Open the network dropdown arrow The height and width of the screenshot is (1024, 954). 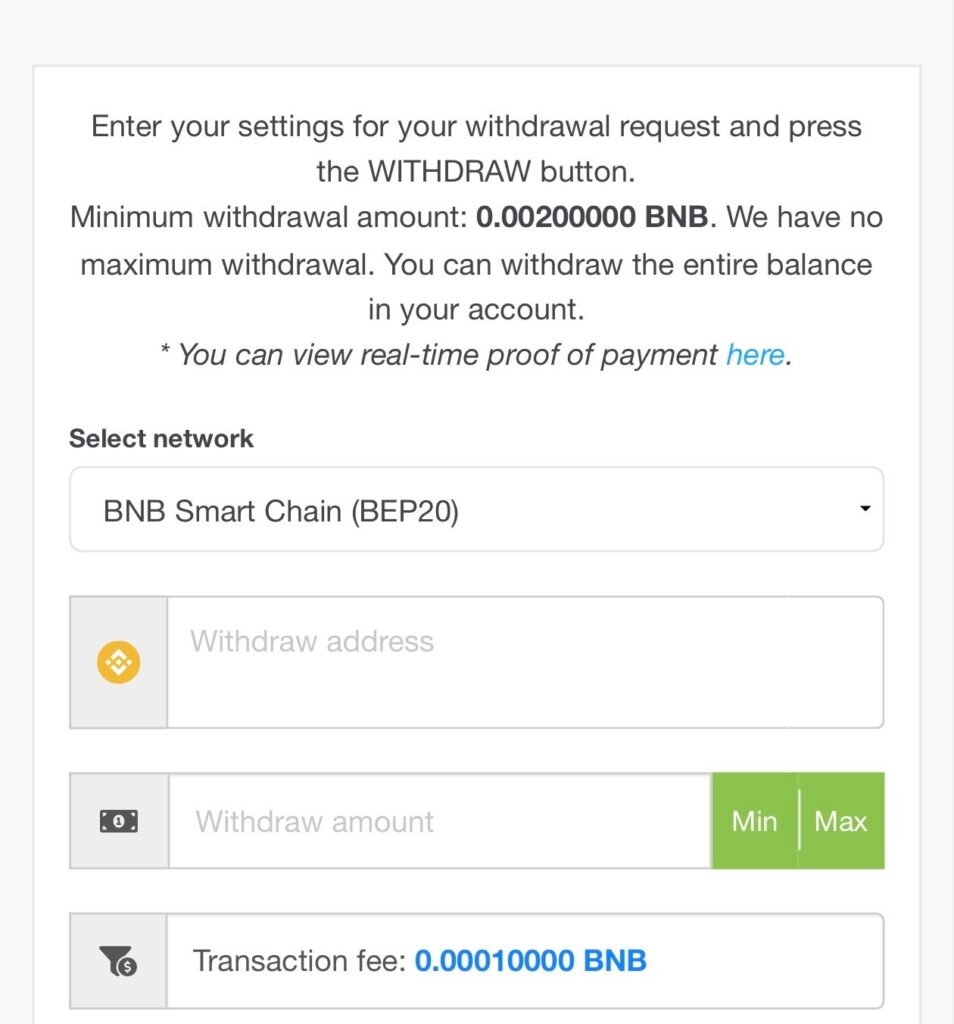click(864, 510)
